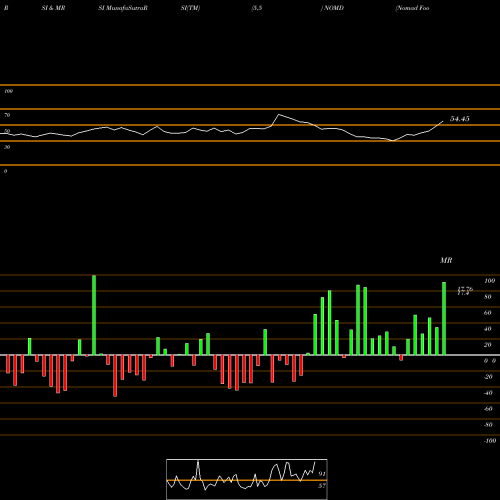Select the tallest green MR bar reaching 100
The image size is (500, 500).
tap(94, 315)
